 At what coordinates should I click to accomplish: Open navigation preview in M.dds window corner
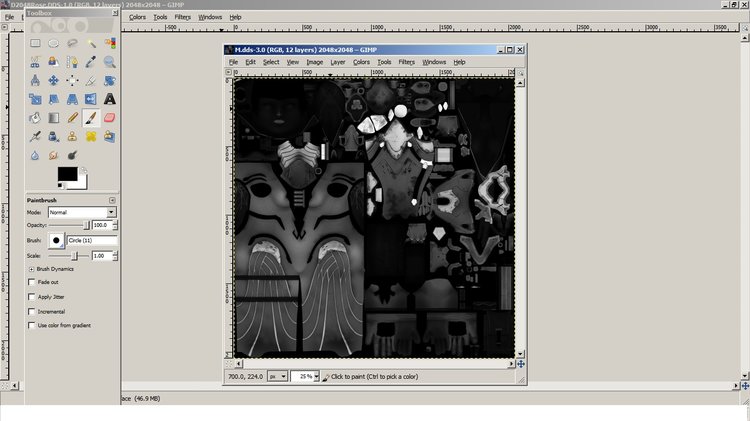click(x=521, y=364)
